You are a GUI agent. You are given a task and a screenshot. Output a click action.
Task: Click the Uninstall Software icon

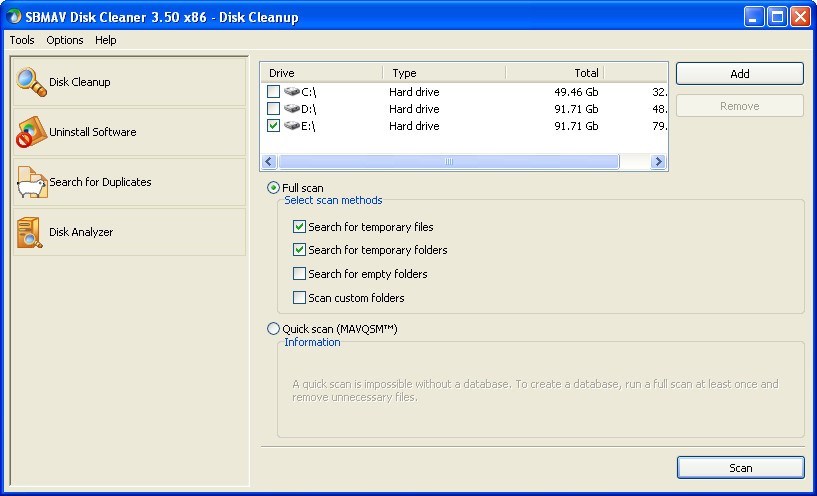[31, 132]
